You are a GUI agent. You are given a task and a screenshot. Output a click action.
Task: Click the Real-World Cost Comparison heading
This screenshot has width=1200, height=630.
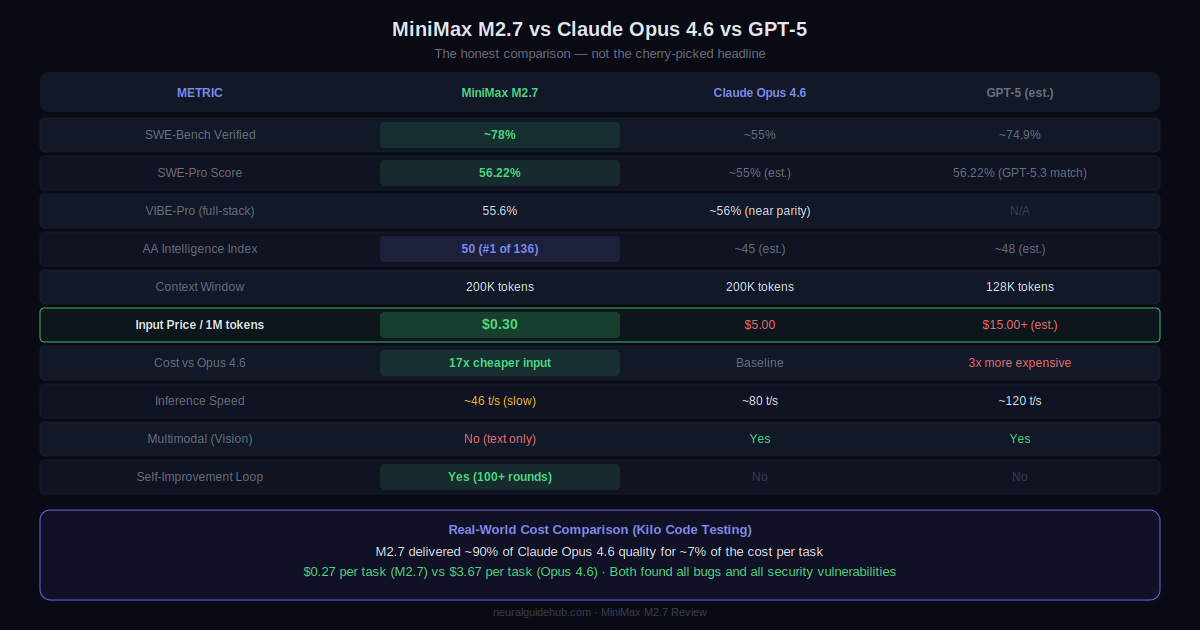tap(600, 530)
